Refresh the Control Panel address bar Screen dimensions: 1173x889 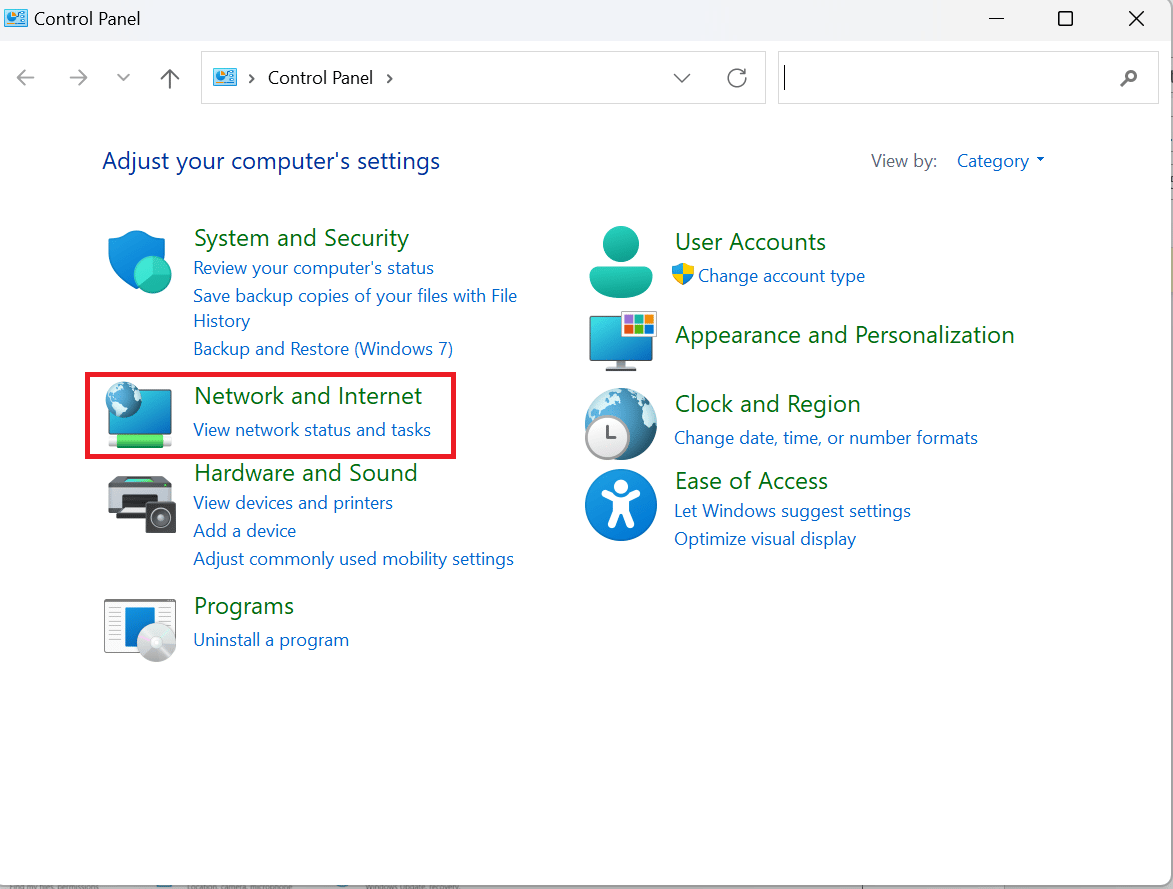click(x=737, y=78)
